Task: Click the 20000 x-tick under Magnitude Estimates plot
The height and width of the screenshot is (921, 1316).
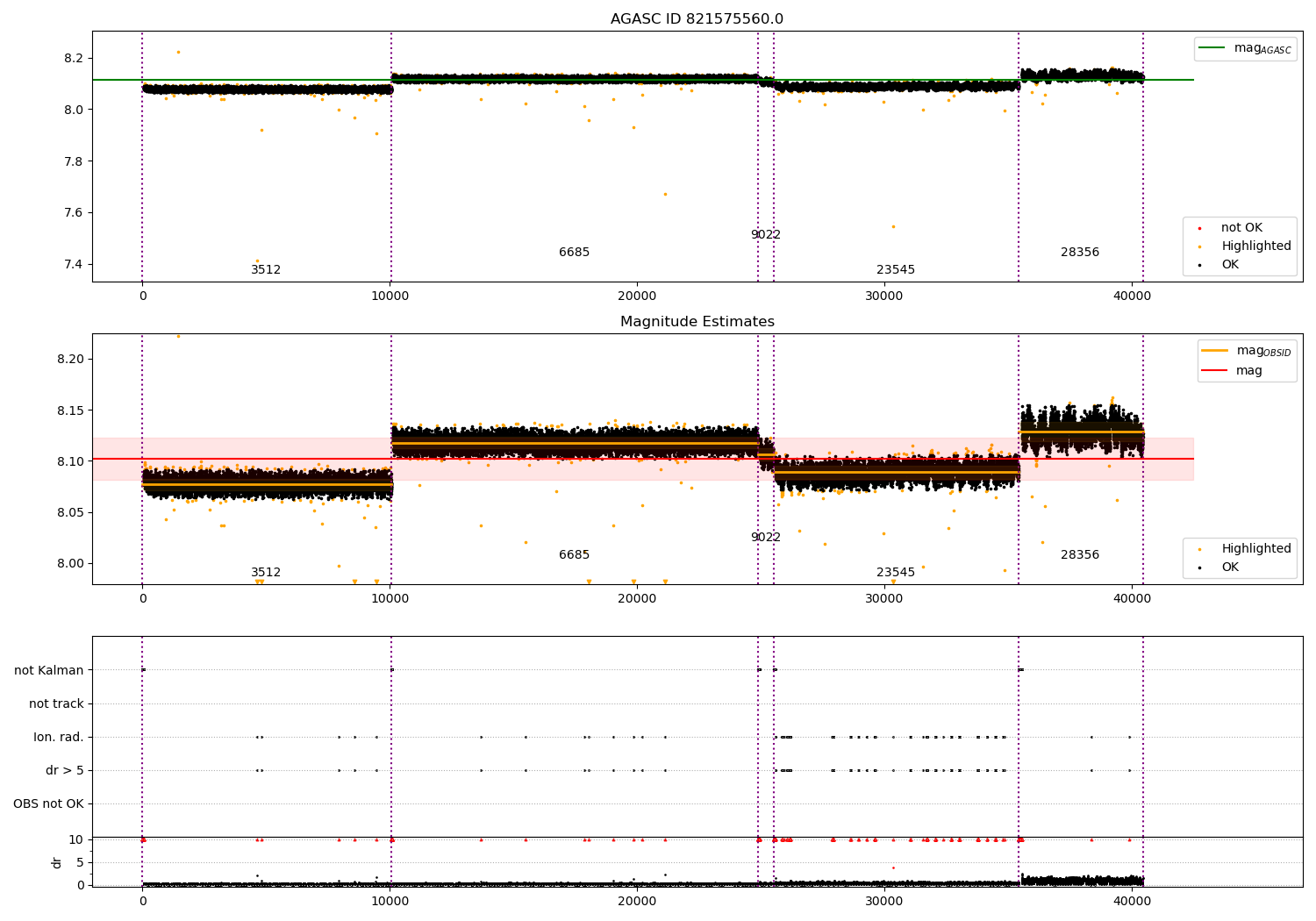Action: coord(637,599)
